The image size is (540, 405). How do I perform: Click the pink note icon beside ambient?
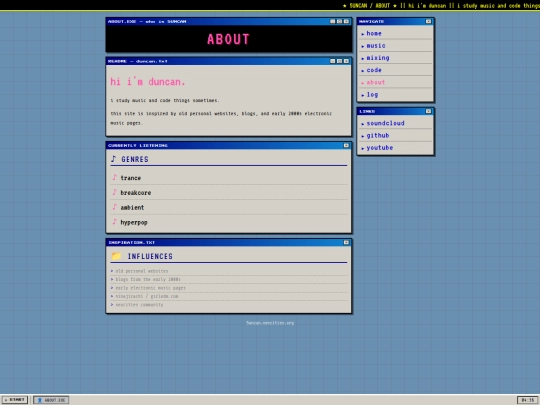click(114, 207)
